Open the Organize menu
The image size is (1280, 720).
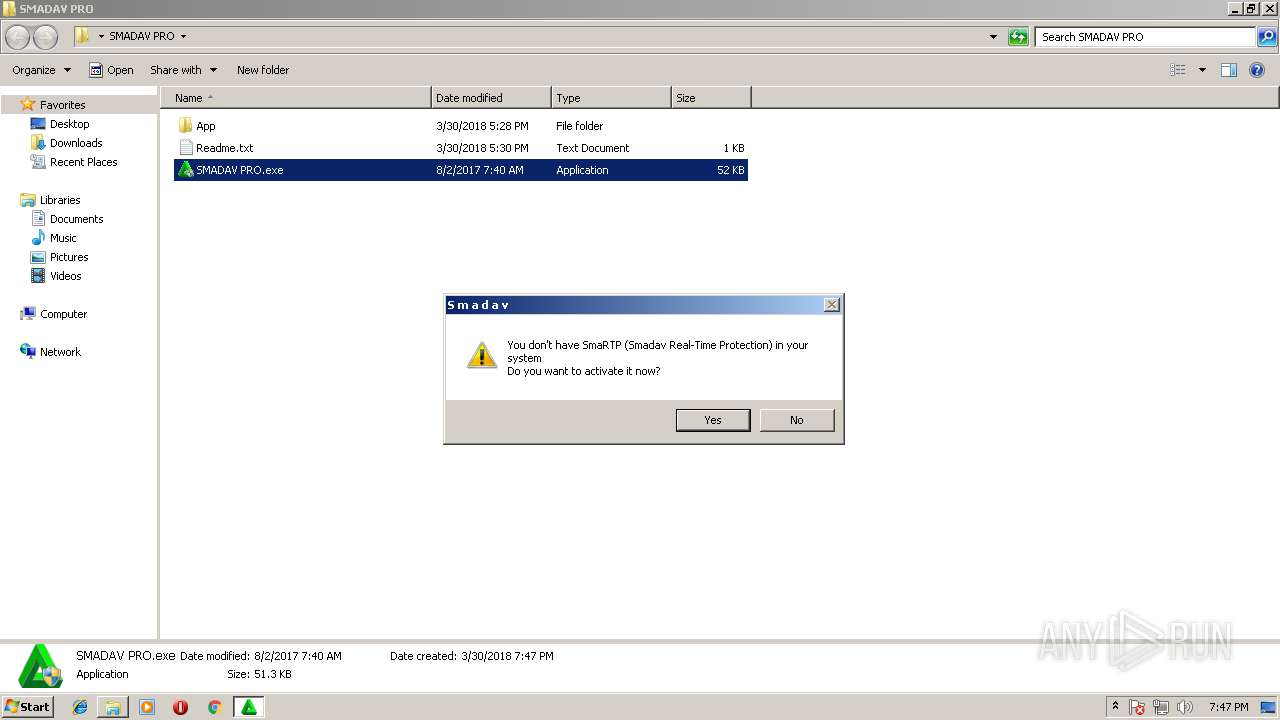[41, 70]
